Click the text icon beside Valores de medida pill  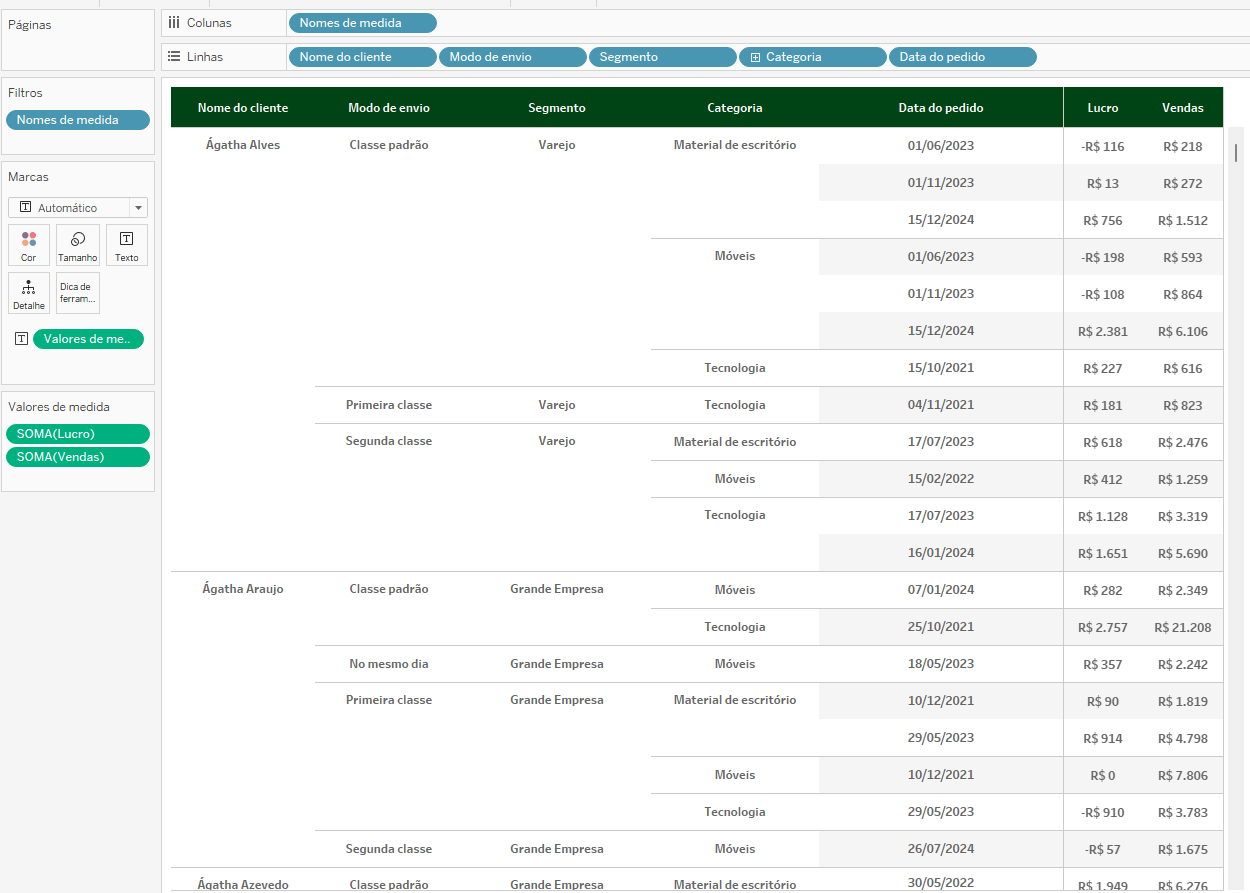pos(22,339)
